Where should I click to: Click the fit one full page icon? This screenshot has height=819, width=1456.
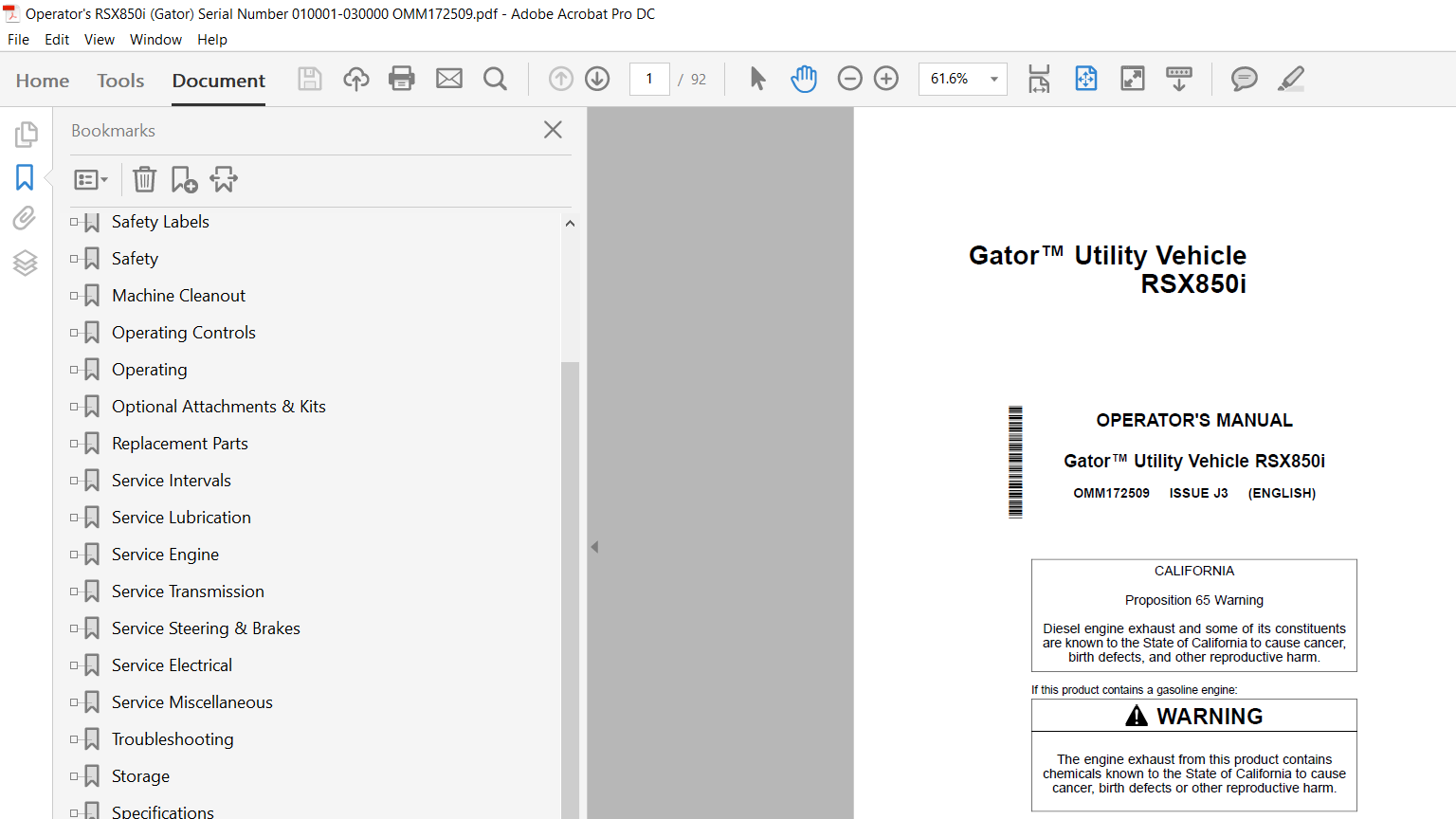click(1086, 79)
